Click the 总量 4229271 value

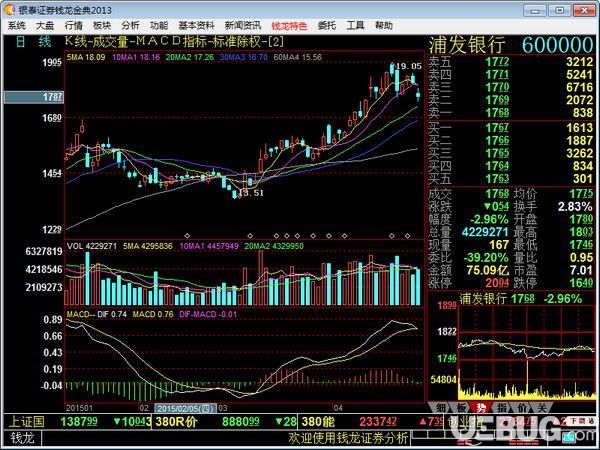tap(485, 232)
